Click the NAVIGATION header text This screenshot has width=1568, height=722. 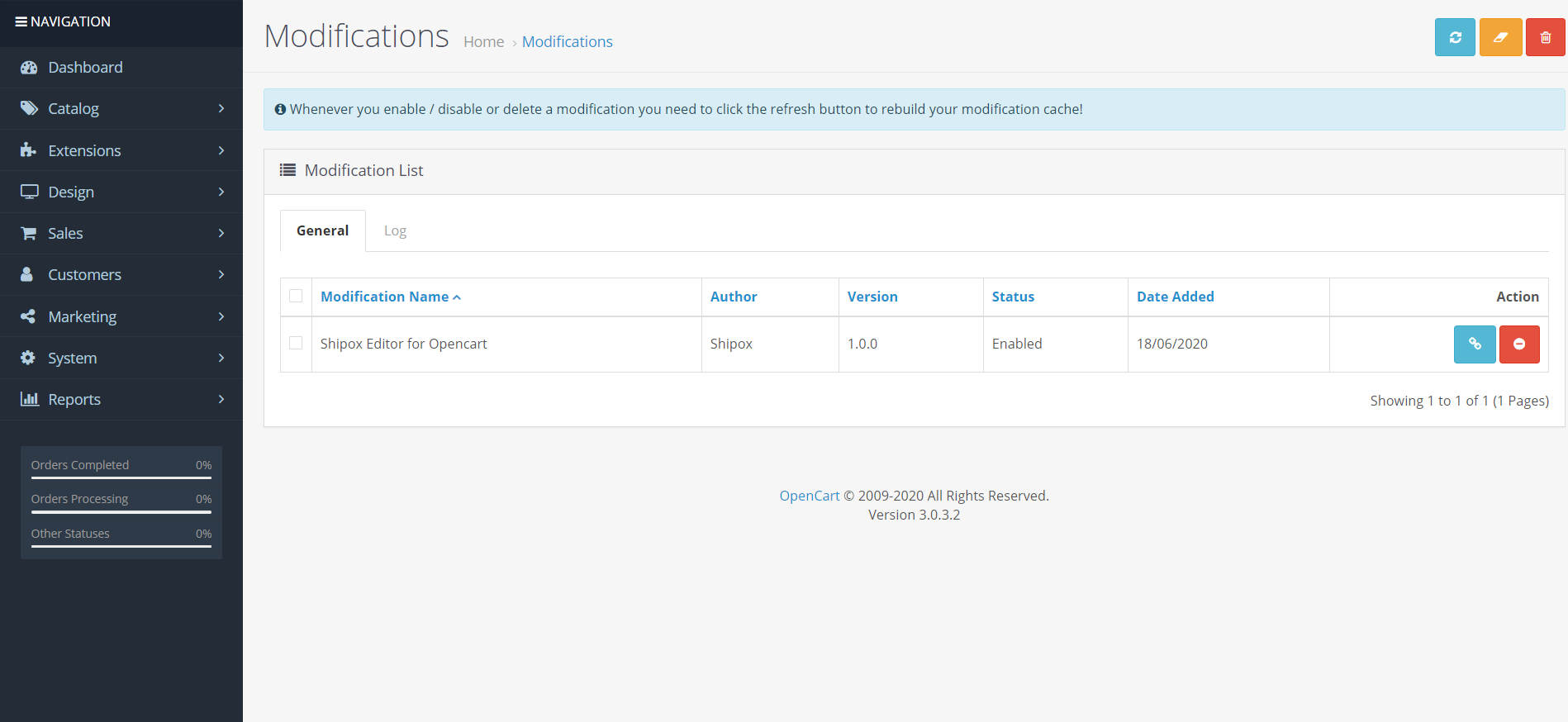70,21
